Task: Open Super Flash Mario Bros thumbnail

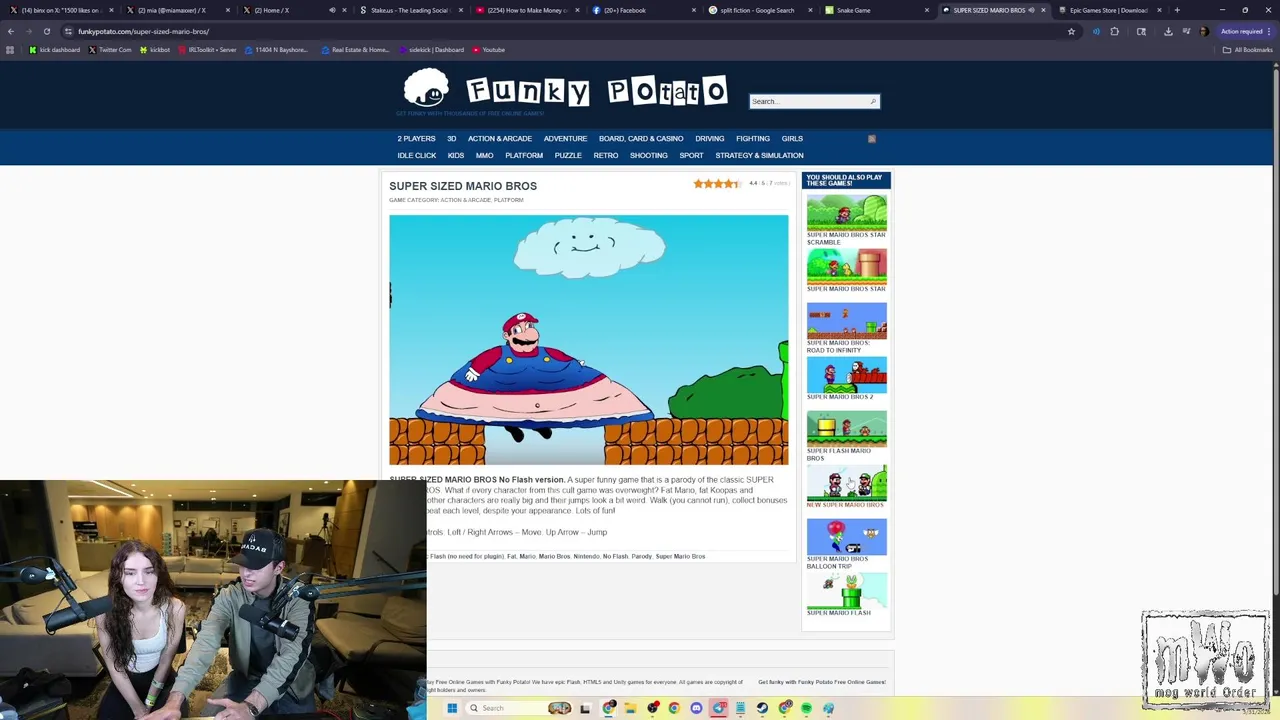Action: [x=846, y=428]
